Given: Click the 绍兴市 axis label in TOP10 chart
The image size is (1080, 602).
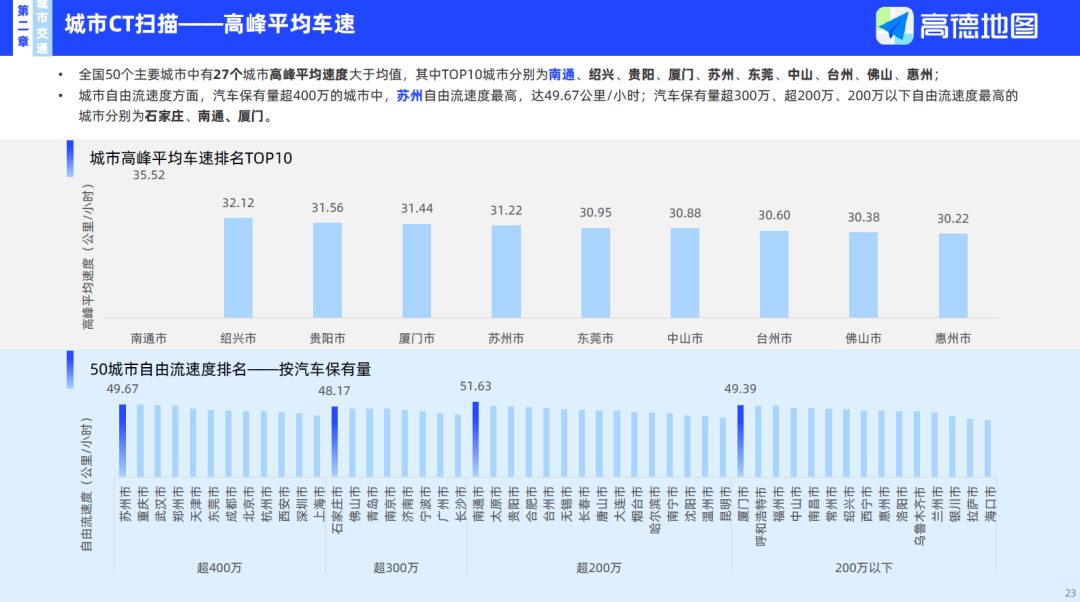Looking at the screenshot, I should (238, 339).
